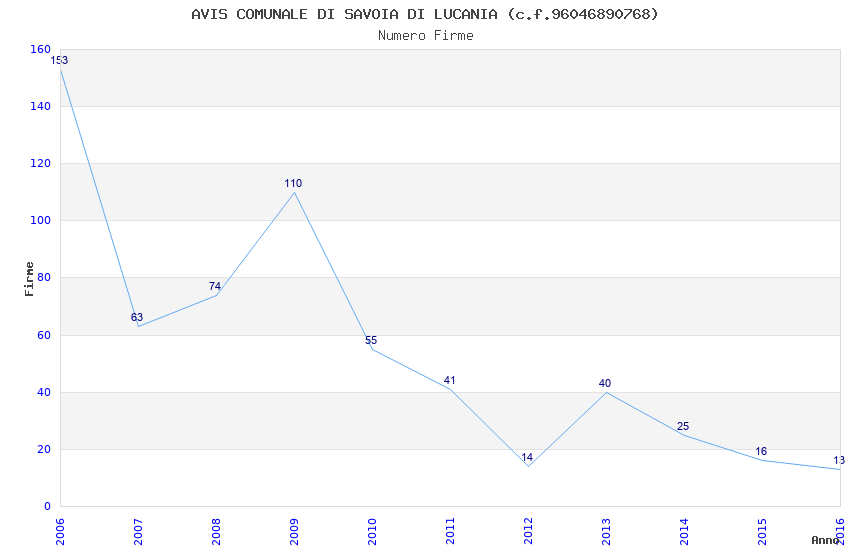Click the data label 55 for 2010
The width and height of the screenshot is (850, 550).
[x=371, y=340]
